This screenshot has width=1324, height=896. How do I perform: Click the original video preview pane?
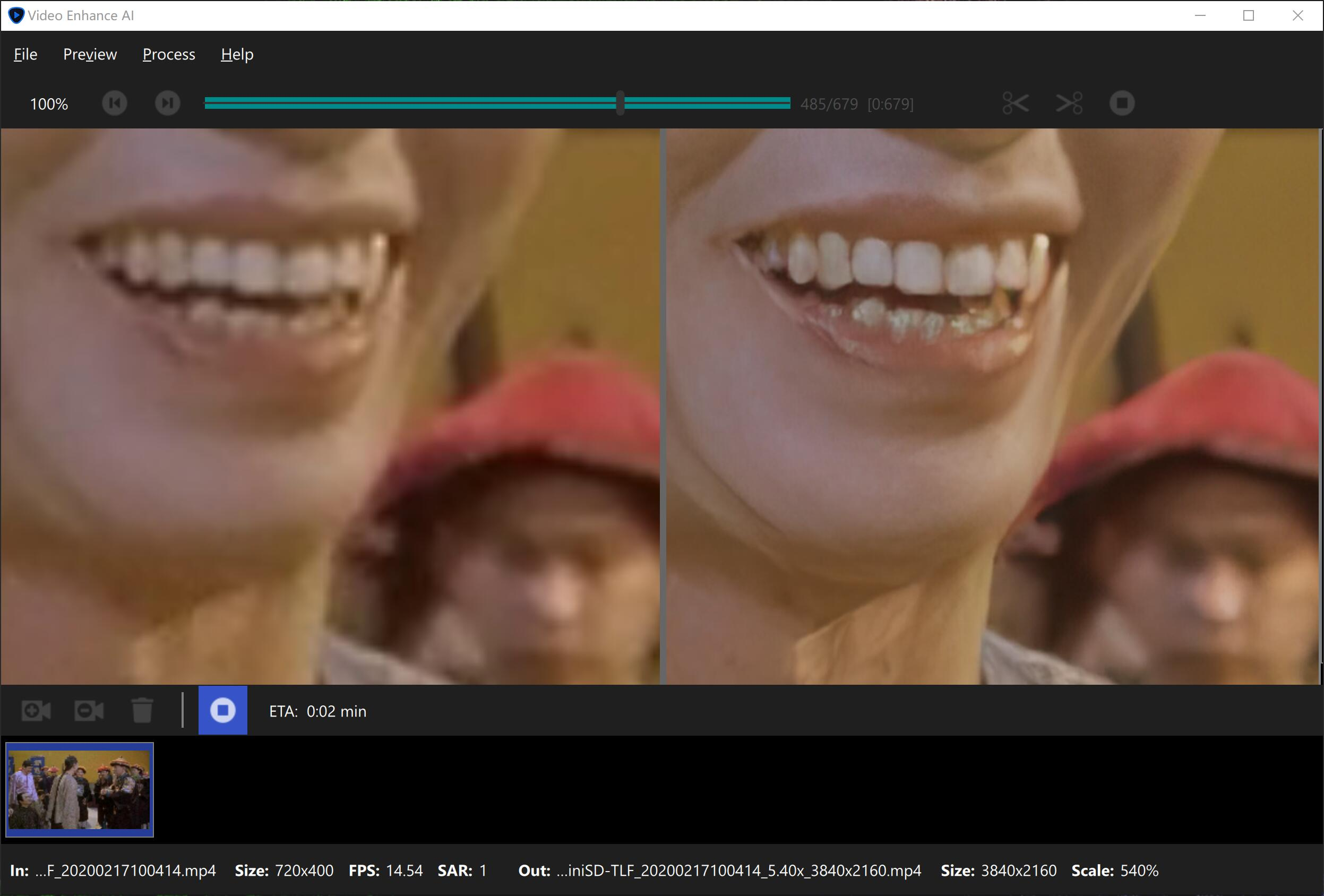[x=330, y=406]
